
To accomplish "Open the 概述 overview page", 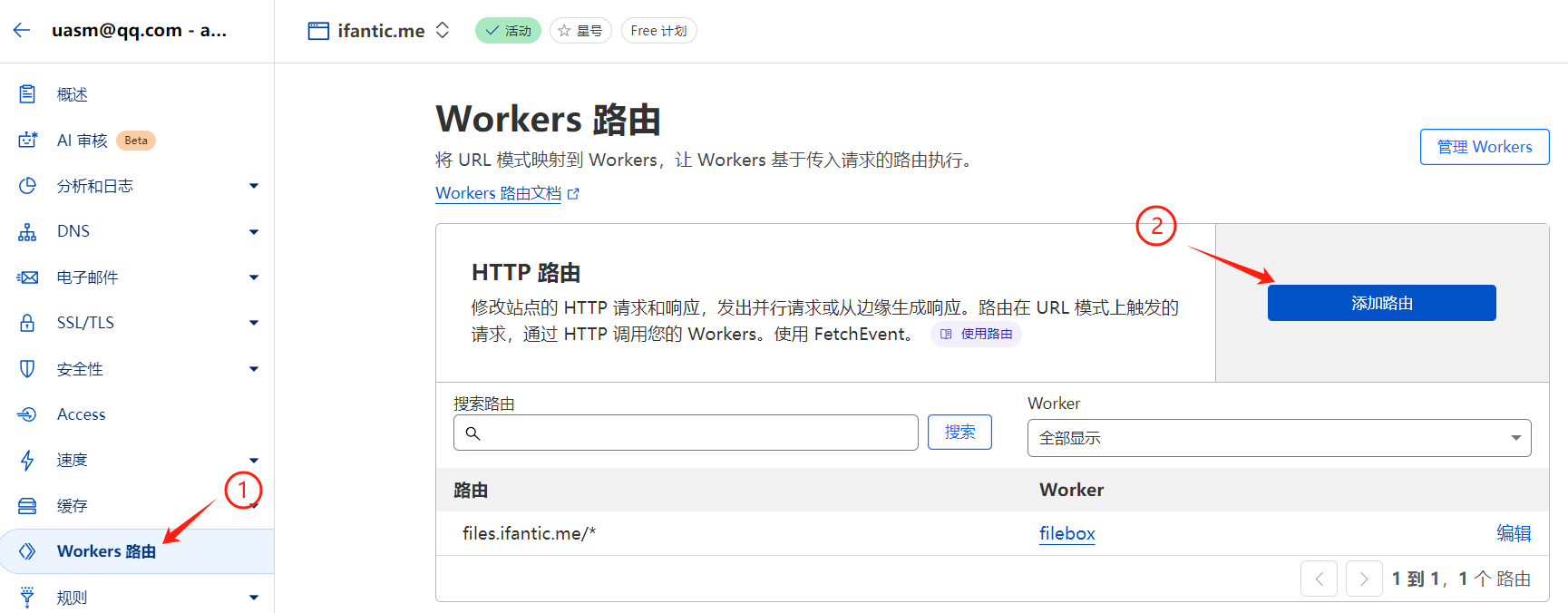I will [73, 94].
